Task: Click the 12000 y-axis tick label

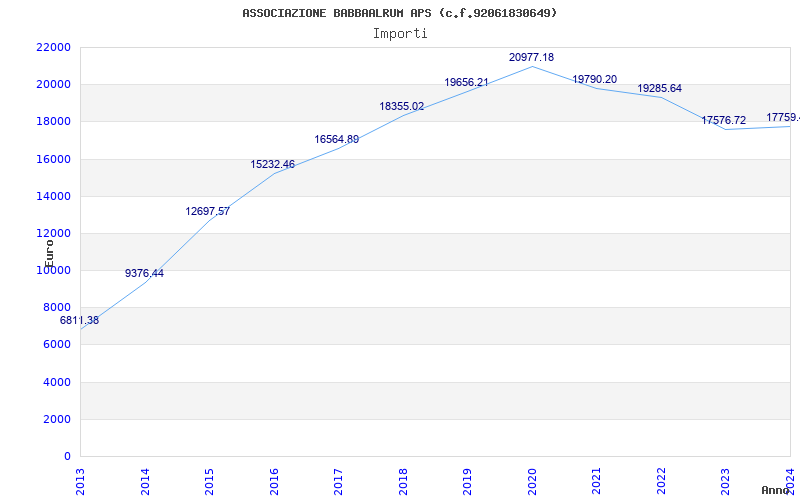Action: pyautogui.click(x=54, y=233)
